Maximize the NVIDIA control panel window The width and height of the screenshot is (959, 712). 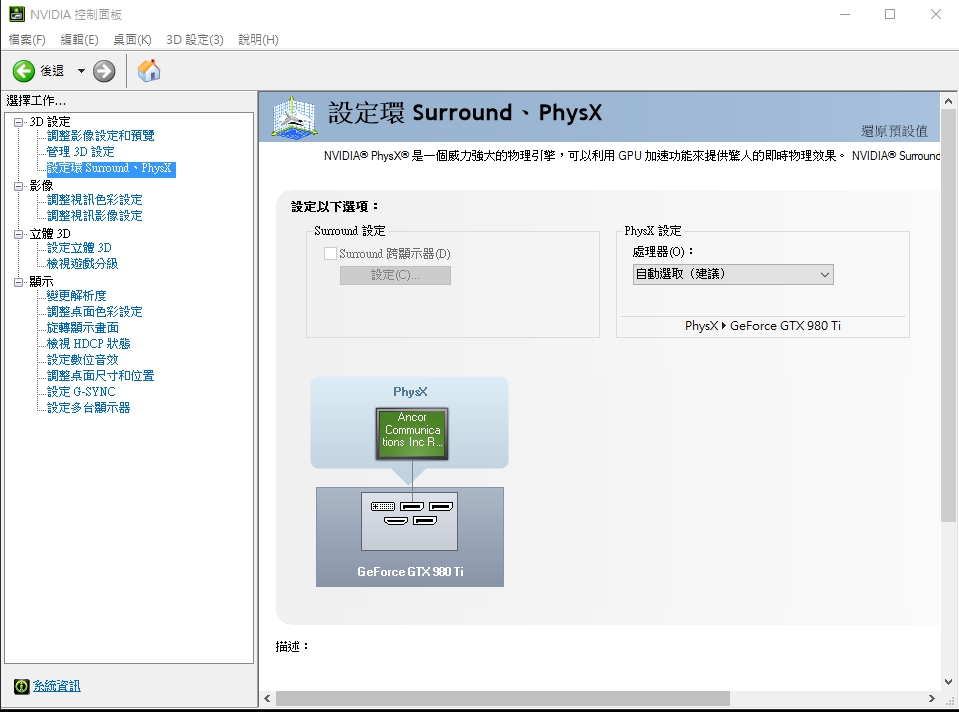(890, 14)
